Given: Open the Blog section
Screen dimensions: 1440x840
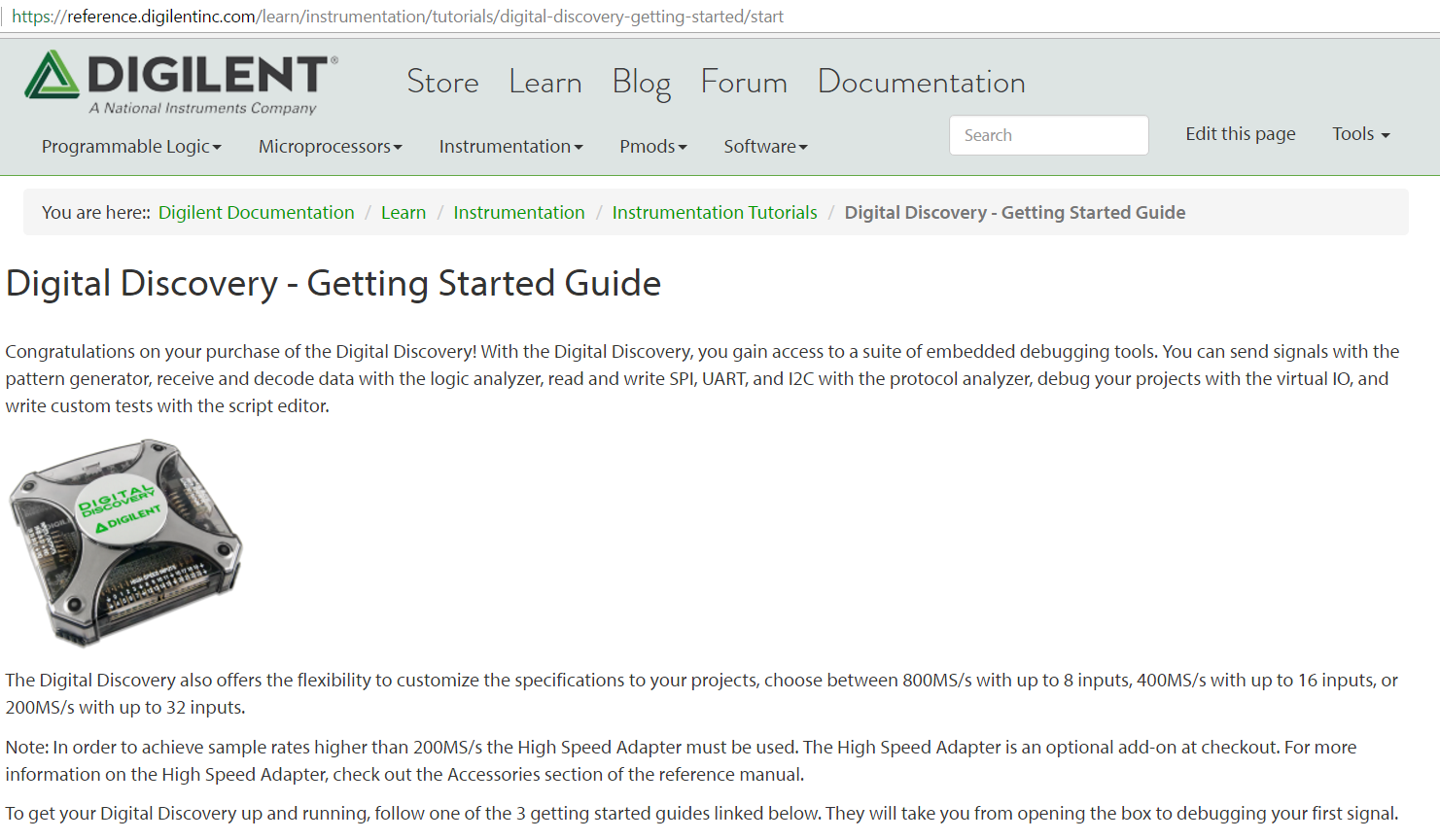Looking at the screenshot, I should (641, 82).
